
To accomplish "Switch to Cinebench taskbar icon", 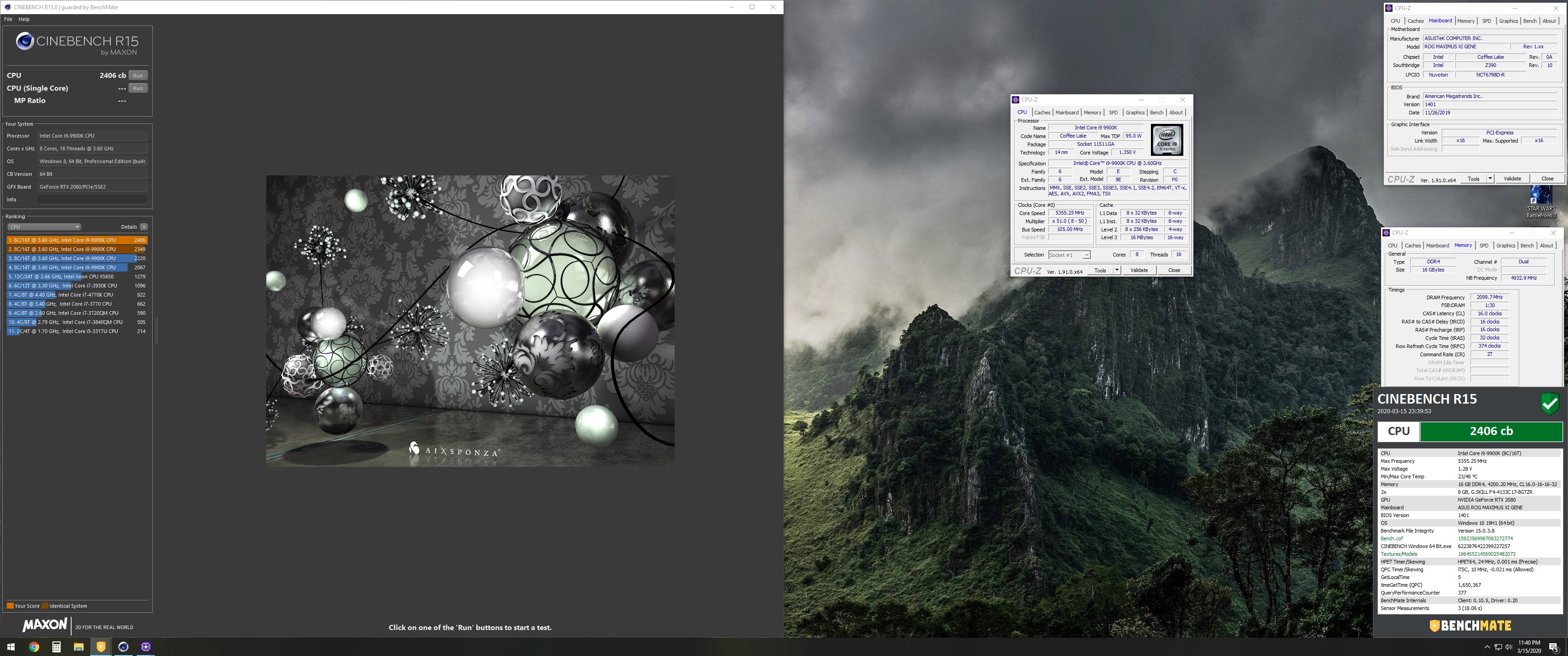I will point(124,647).
